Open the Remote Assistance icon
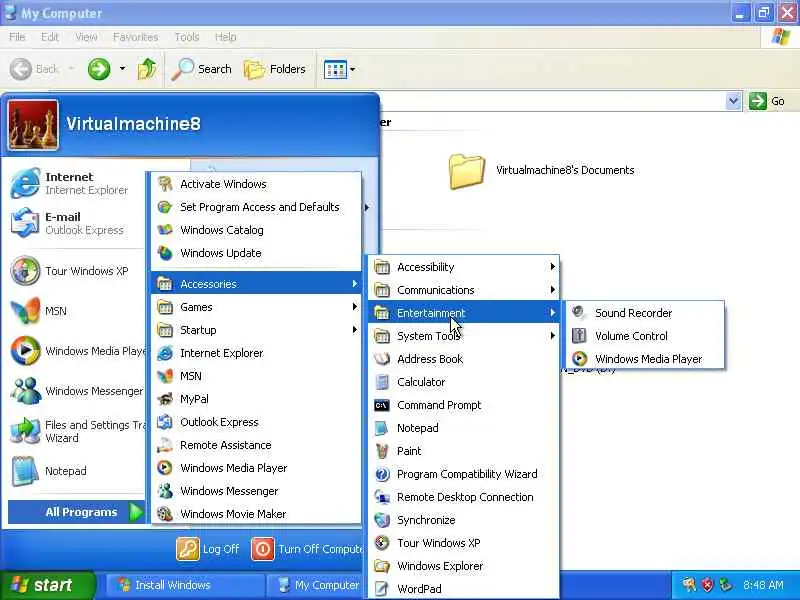 click(165, 445)
